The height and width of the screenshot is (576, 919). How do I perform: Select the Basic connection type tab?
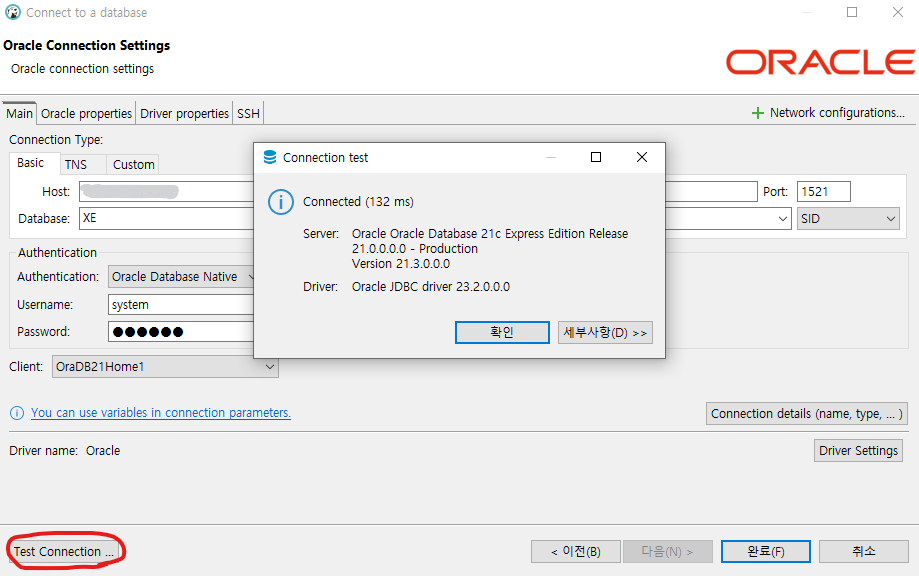pyautogui.click(x=30, y=163)
